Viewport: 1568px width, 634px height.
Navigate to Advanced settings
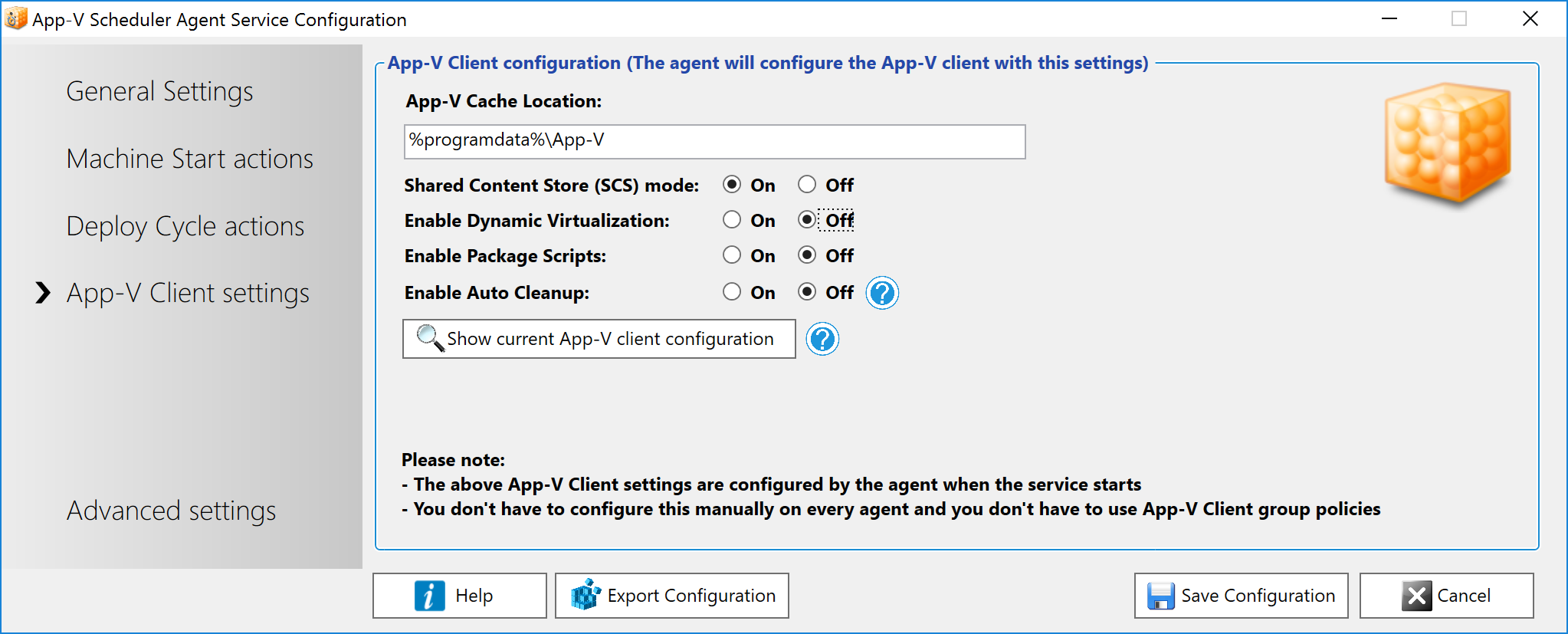[171, 511]
